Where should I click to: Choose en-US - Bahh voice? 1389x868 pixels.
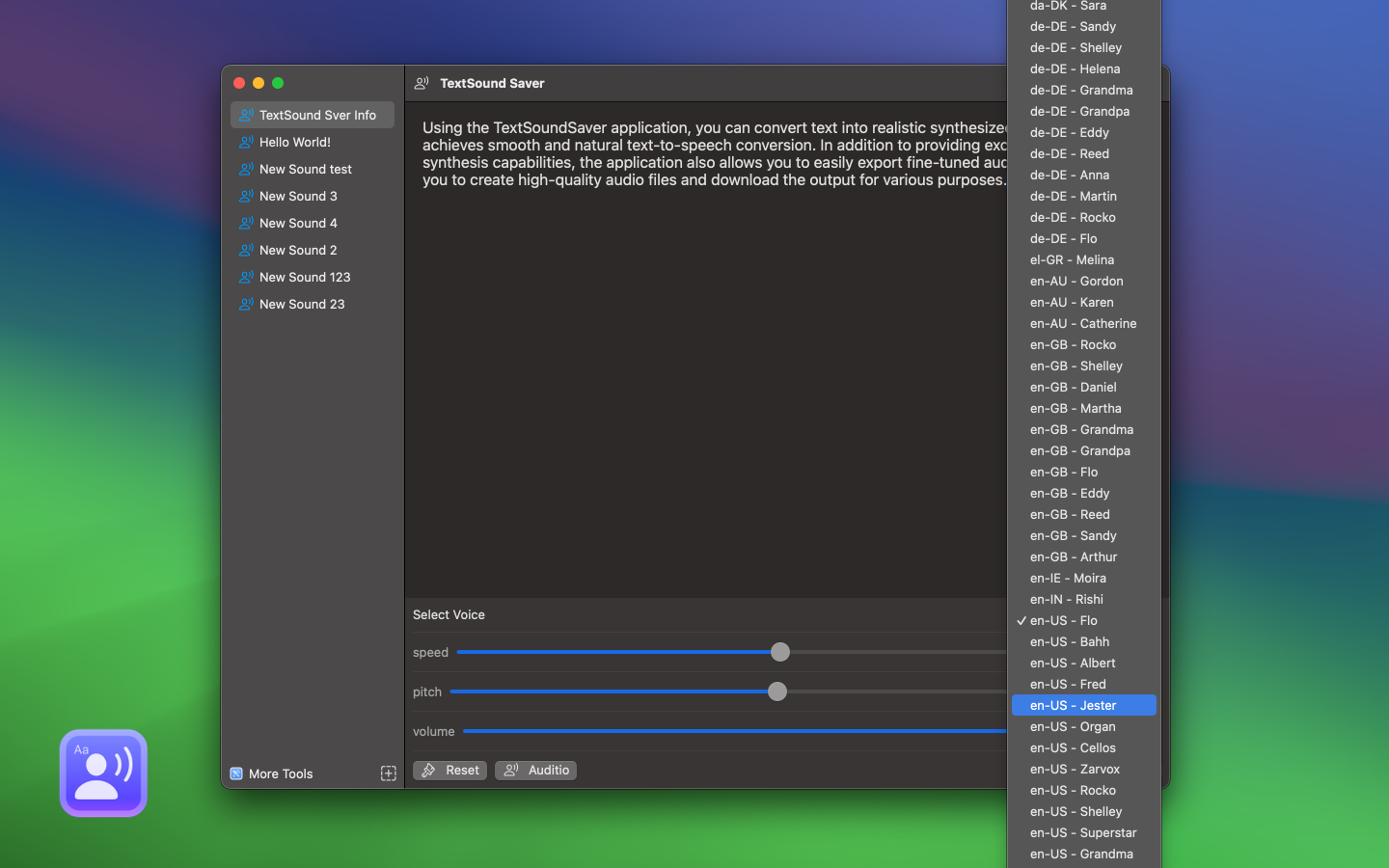click(x=1084, y=641)
